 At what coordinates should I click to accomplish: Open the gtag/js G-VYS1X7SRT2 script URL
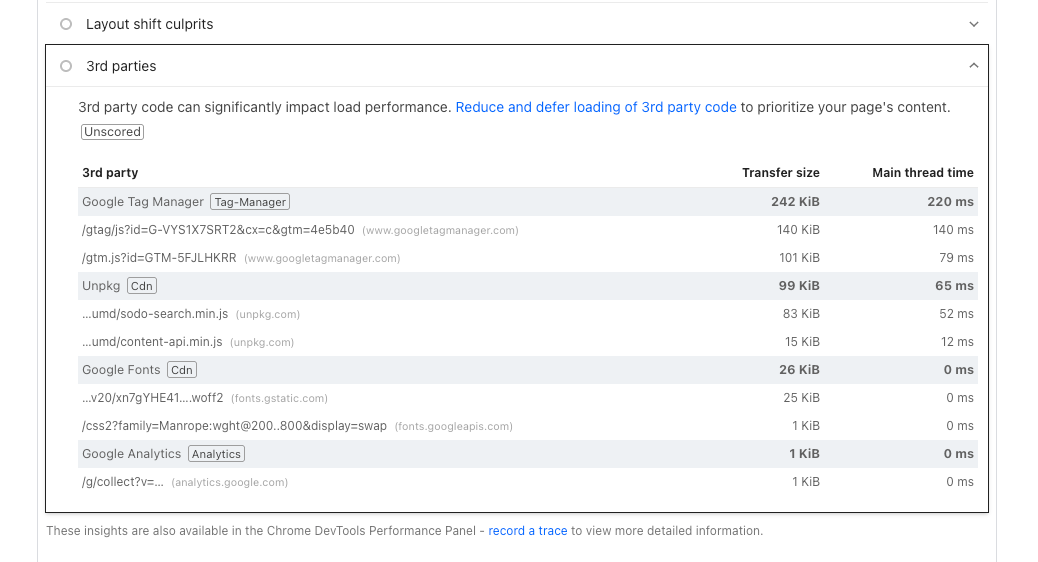pyautogui.click(x=218, y=230)
